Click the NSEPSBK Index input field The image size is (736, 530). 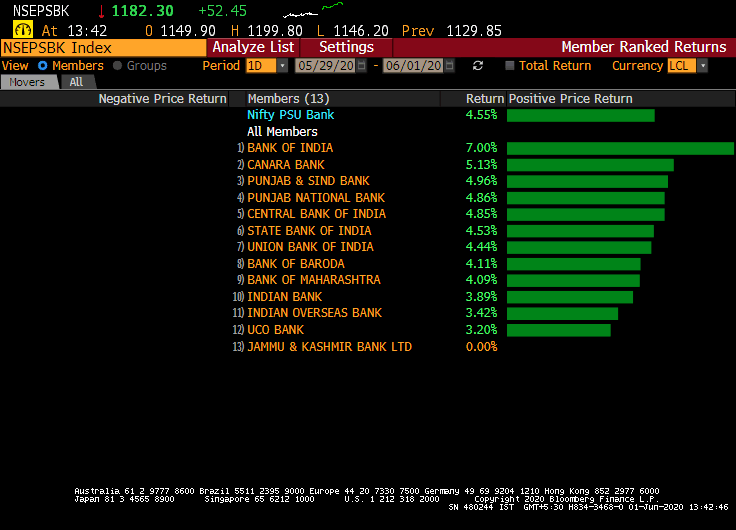103,47
